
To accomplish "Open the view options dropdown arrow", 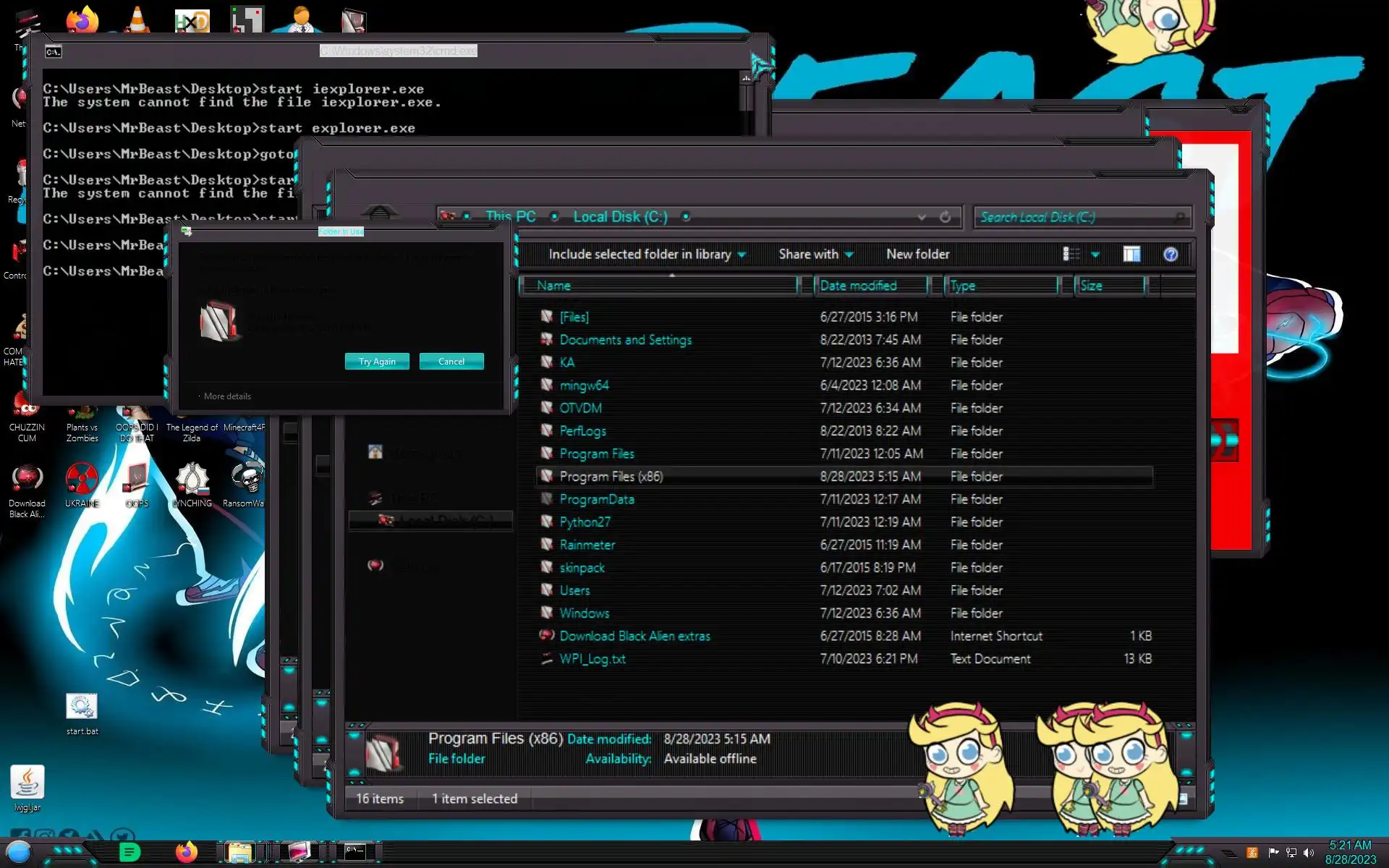I will [1095, 255].
